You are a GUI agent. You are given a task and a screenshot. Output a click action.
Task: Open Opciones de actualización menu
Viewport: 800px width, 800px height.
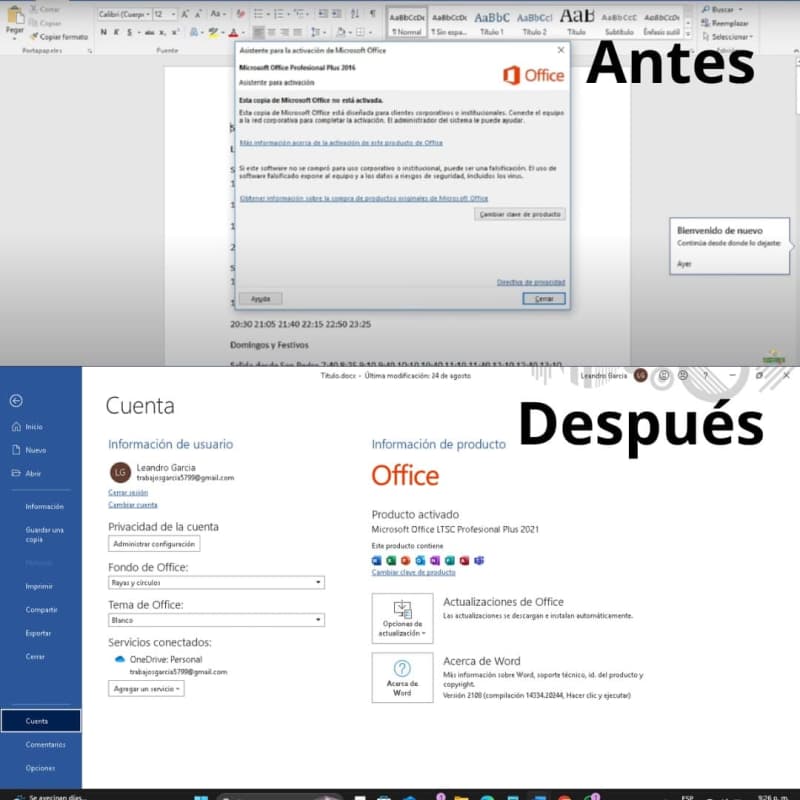pyautogui.click(x=402, y=618)
